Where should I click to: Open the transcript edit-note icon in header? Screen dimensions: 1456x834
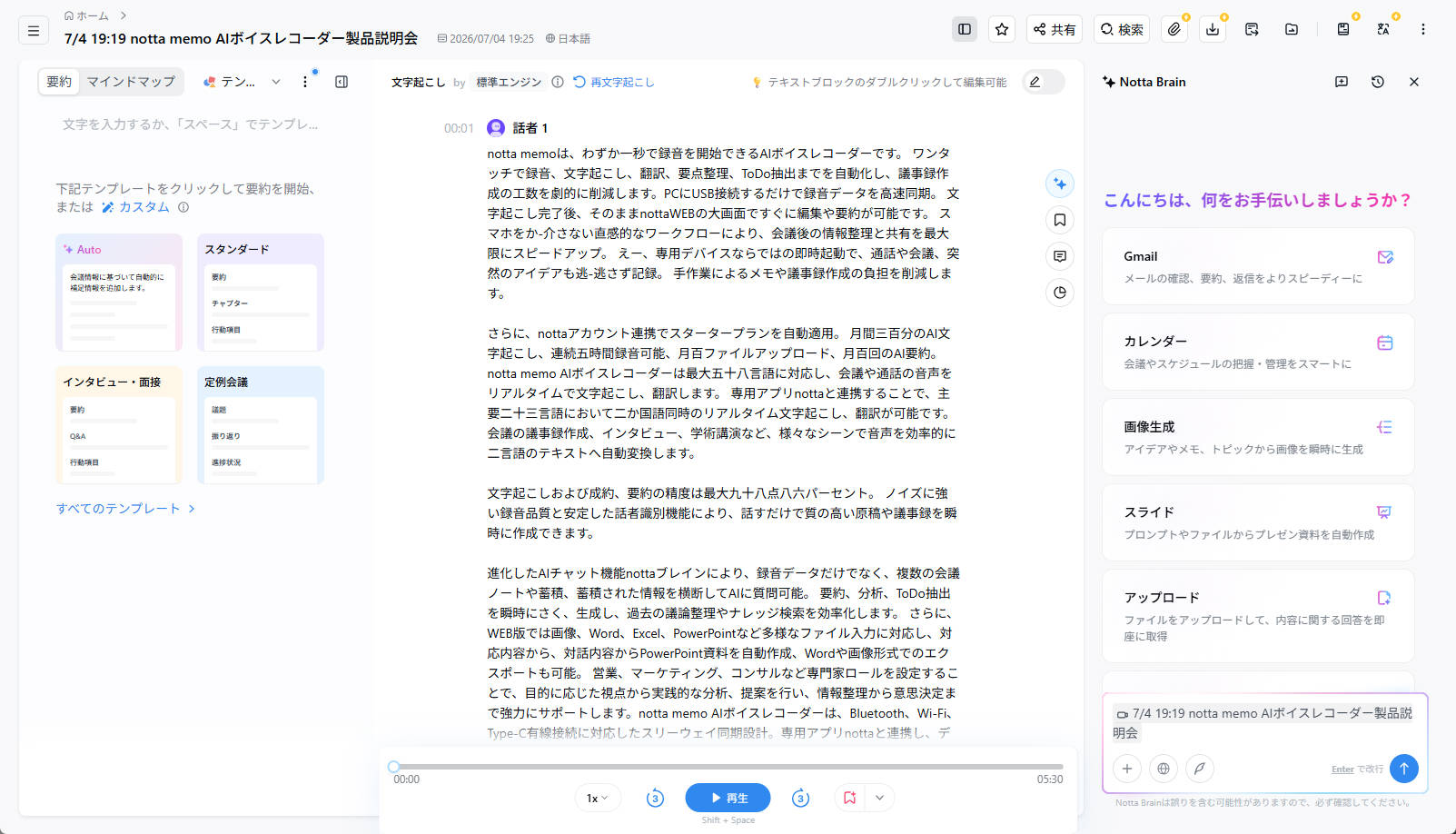1252,29
